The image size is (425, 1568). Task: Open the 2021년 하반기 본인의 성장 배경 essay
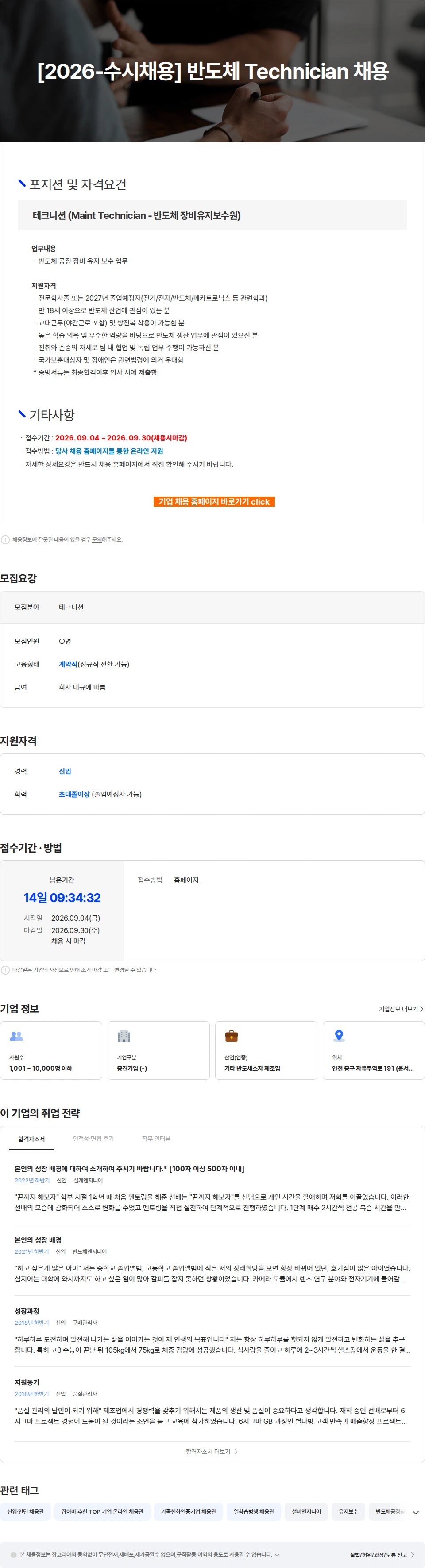click(38, 1240)
